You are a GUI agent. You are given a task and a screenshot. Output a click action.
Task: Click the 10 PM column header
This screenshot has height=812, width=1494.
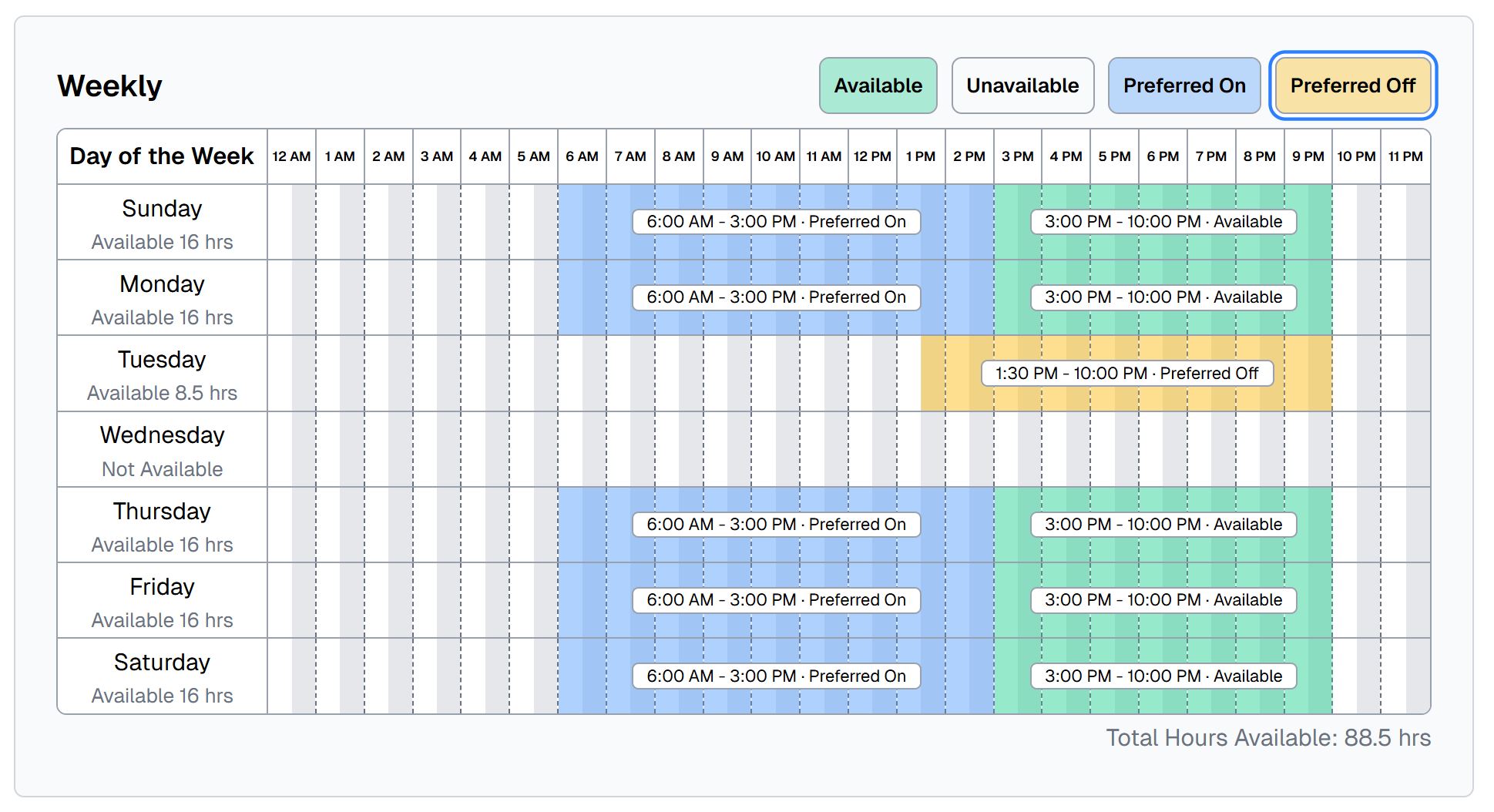(x=1356, y=156)
